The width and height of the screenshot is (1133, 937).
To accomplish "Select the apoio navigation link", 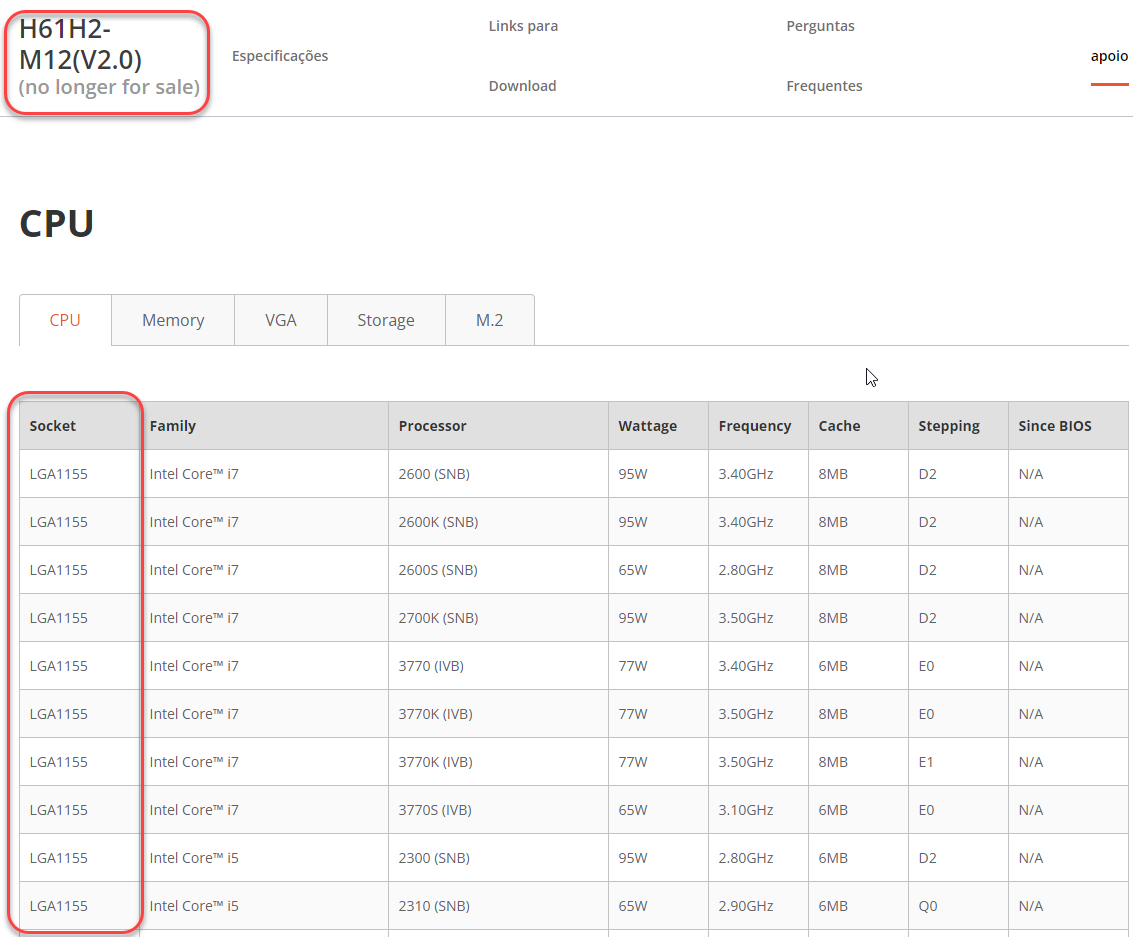I will point(1109,56).
